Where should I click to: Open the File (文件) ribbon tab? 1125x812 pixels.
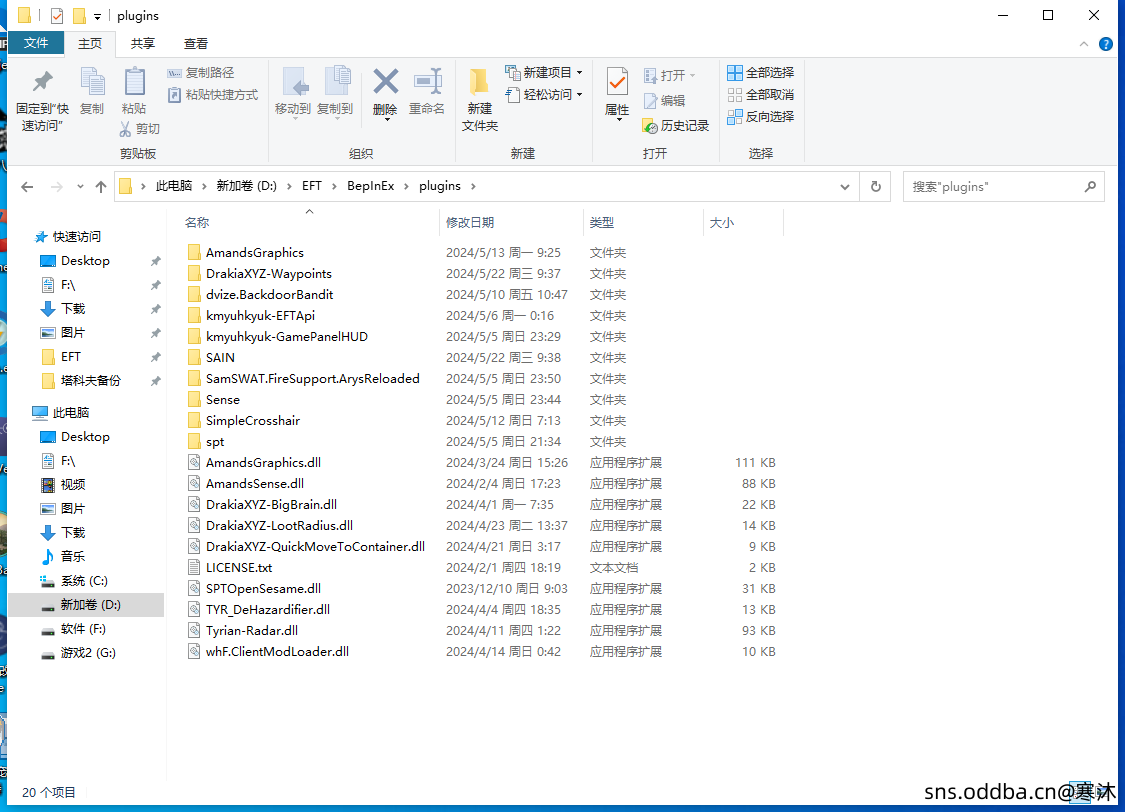coord(36,43)
